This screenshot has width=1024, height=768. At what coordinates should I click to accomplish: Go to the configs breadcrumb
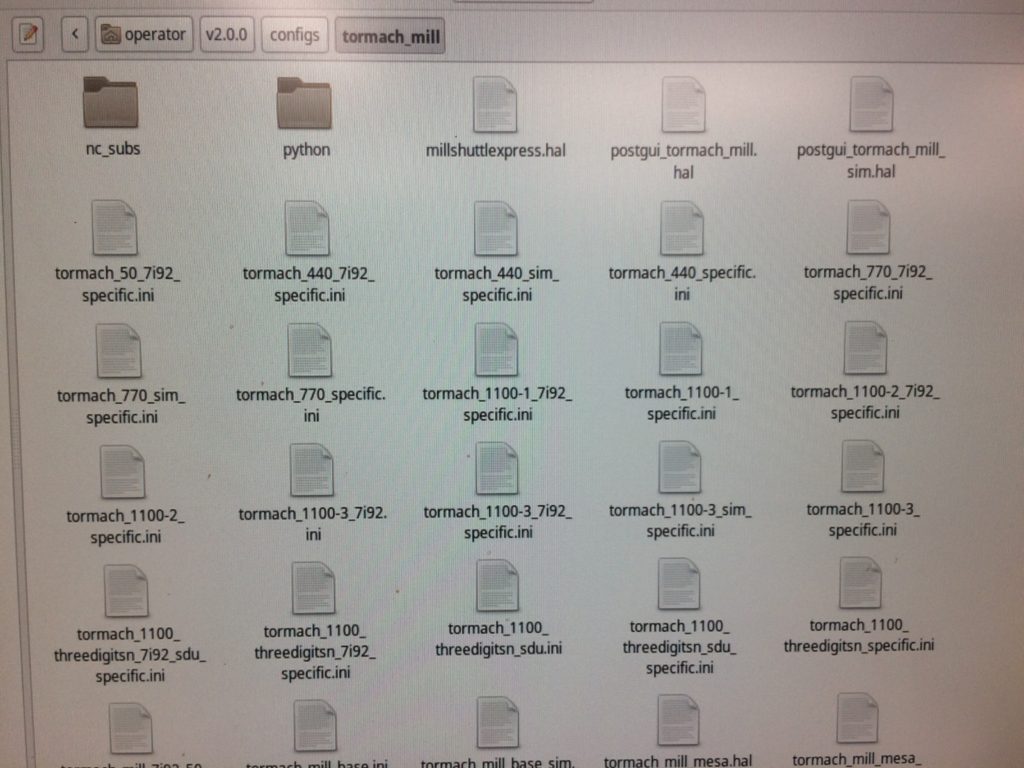[x=295, y=35]
